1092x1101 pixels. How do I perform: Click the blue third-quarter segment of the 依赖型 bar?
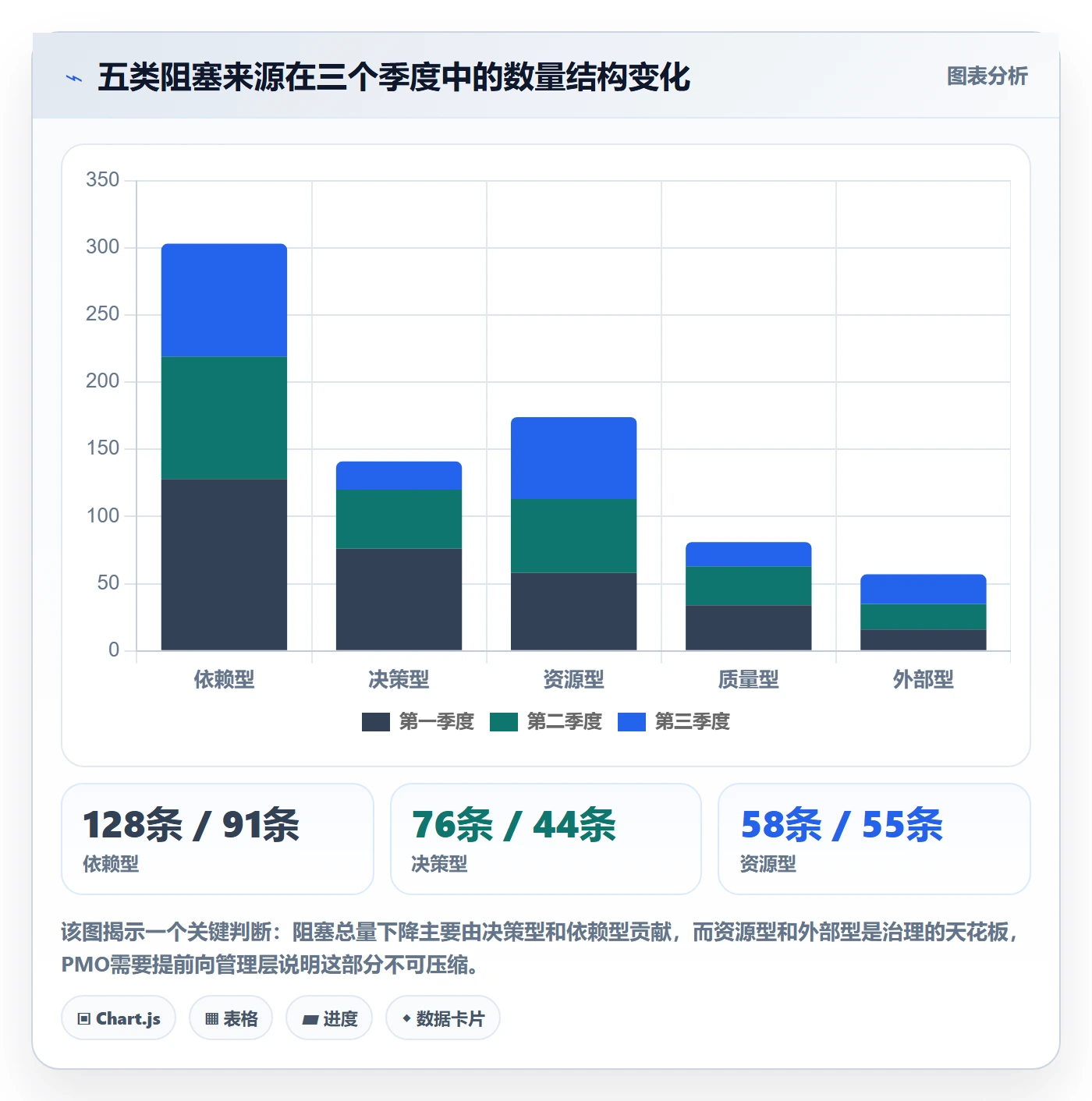point(224,300)
